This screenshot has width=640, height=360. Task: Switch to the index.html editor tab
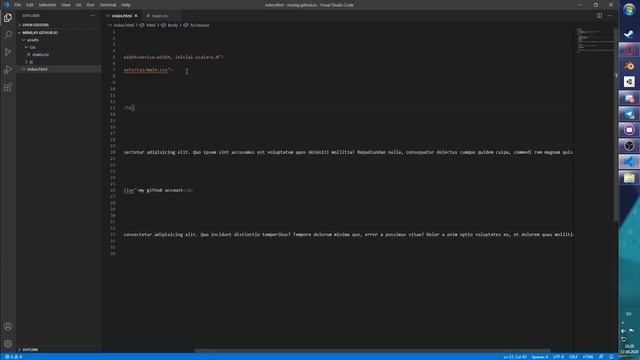[x=121, y=16]
